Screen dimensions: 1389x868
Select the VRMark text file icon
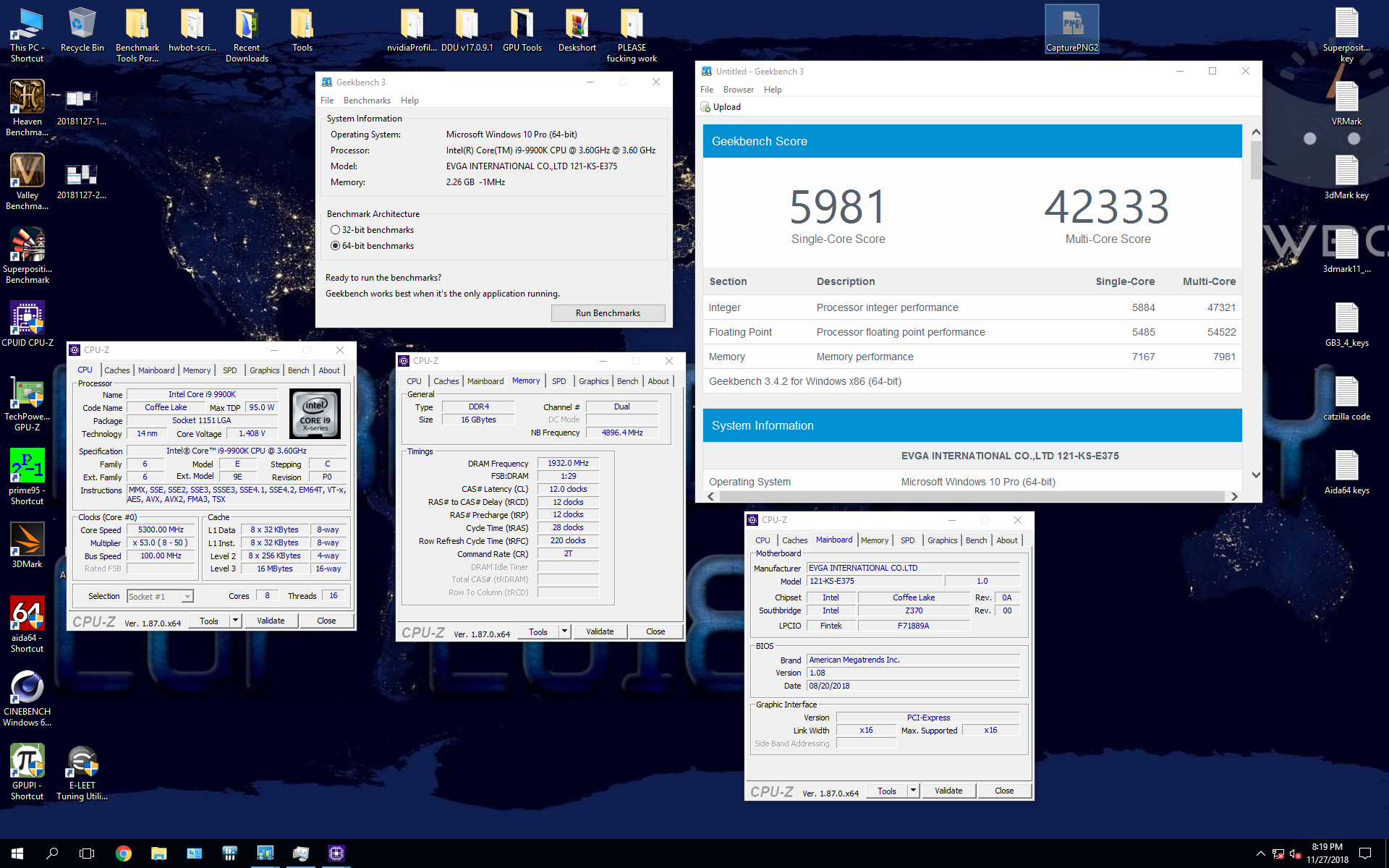click(x=1347, y=103)
